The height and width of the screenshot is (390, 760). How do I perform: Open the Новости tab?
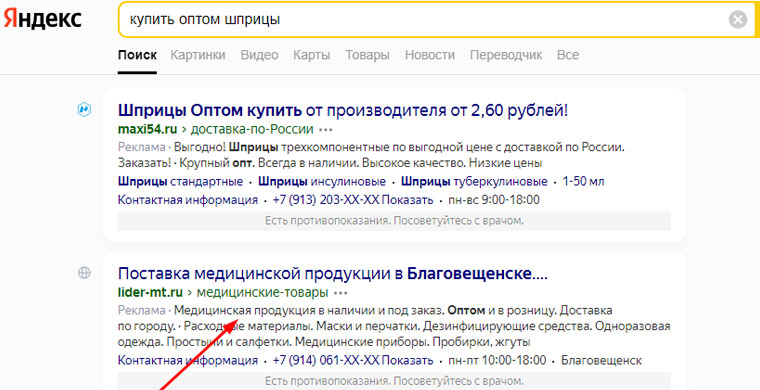(x=430, y=55)
